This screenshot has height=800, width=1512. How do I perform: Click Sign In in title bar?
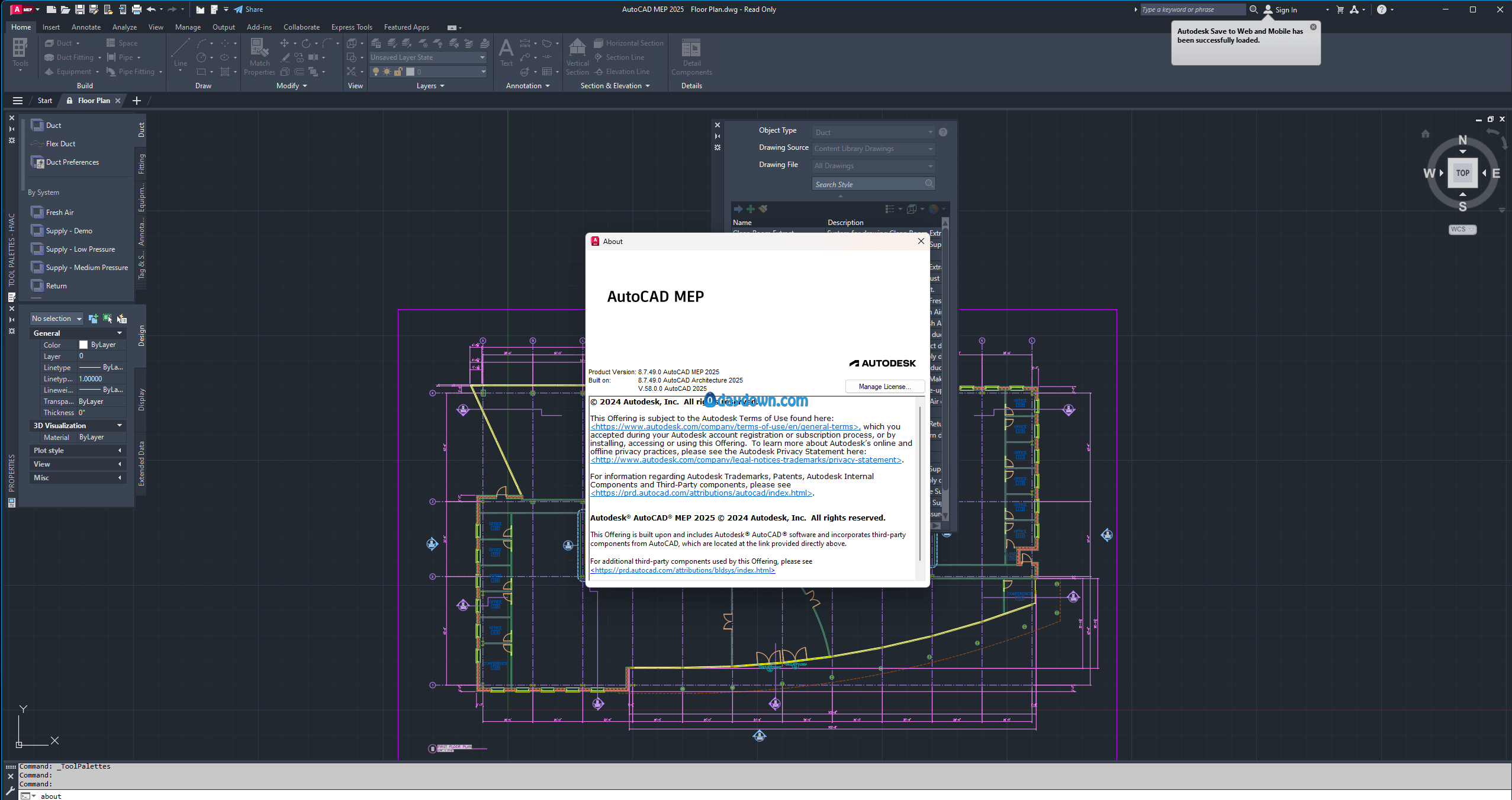pos(1281,9)
